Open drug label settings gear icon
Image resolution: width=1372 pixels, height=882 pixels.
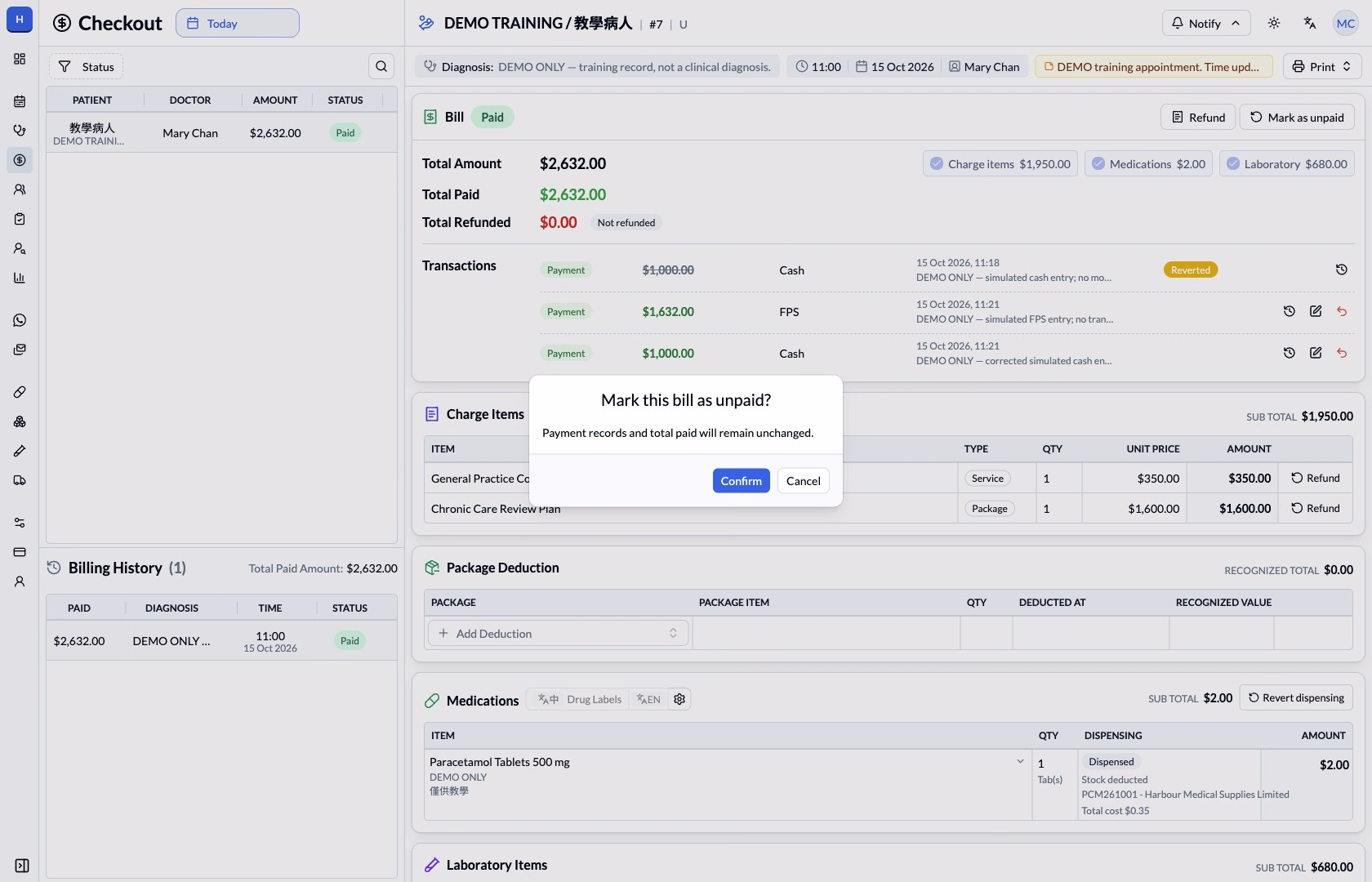[x=679, y=699]
